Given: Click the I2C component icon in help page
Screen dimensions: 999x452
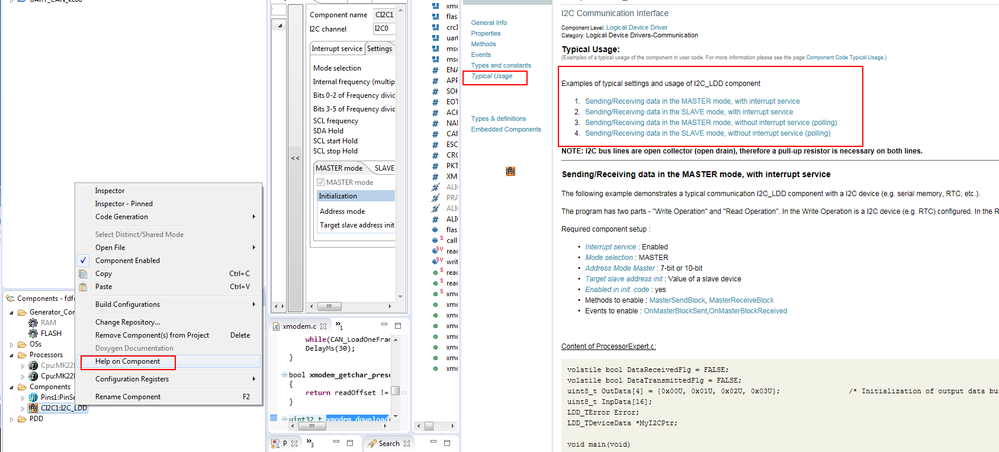Looking at the screenshot, I should pos(510,171).
